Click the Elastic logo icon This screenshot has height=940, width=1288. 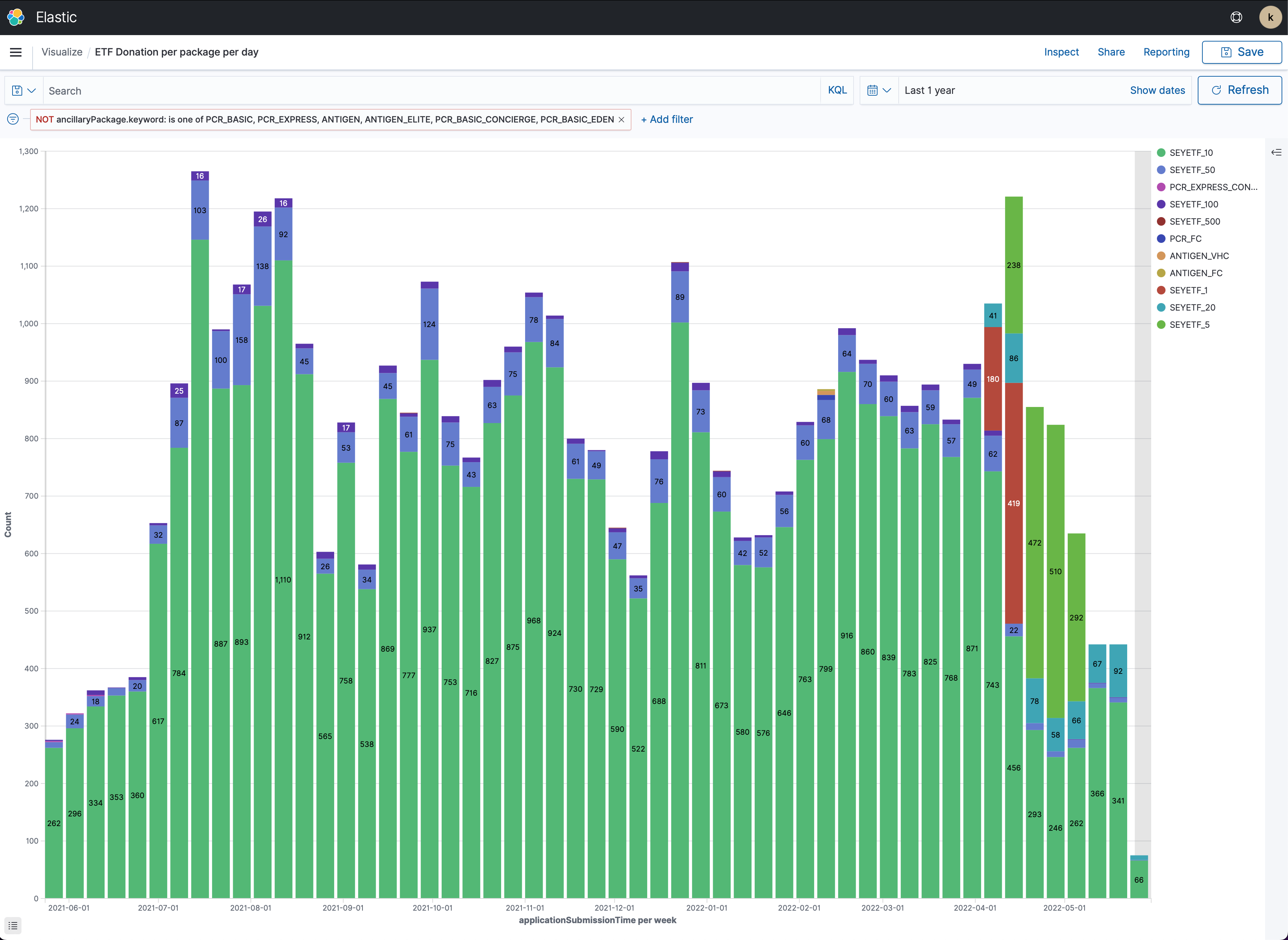click(16, 17)
